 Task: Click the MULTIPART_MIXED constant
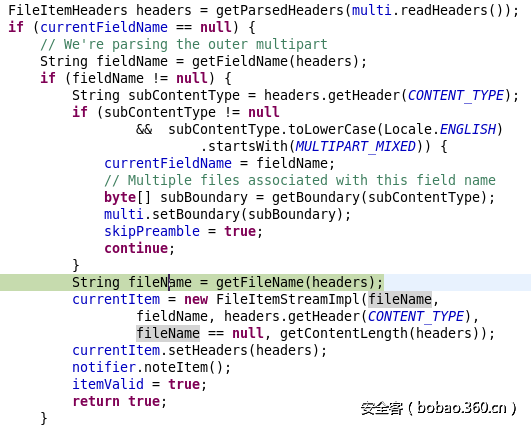[x=356, y=147]
